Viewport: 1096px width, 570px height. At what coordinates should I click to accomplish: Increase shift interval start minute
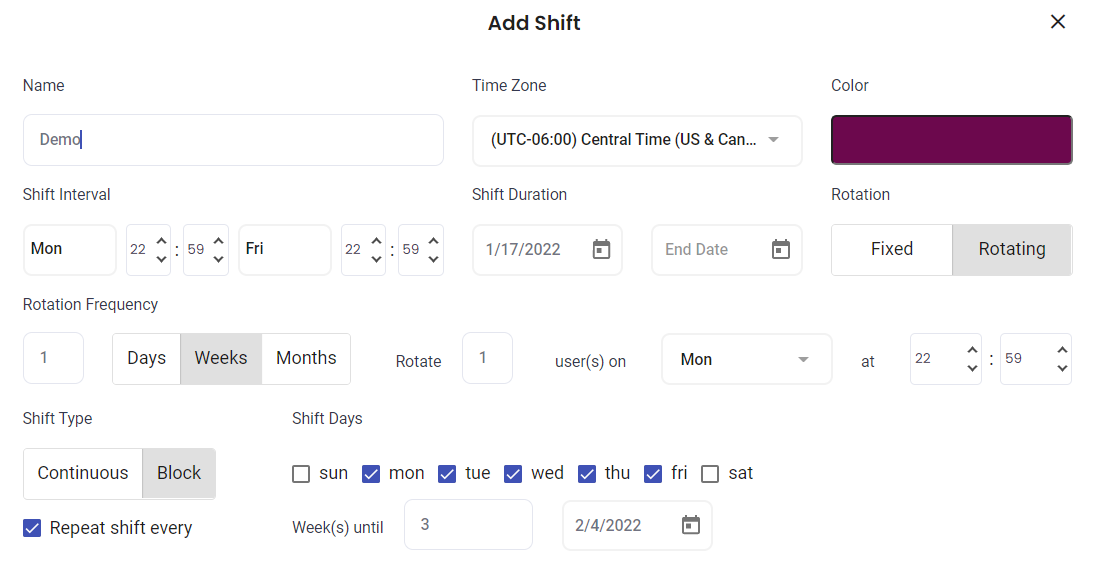click(219, 241)
